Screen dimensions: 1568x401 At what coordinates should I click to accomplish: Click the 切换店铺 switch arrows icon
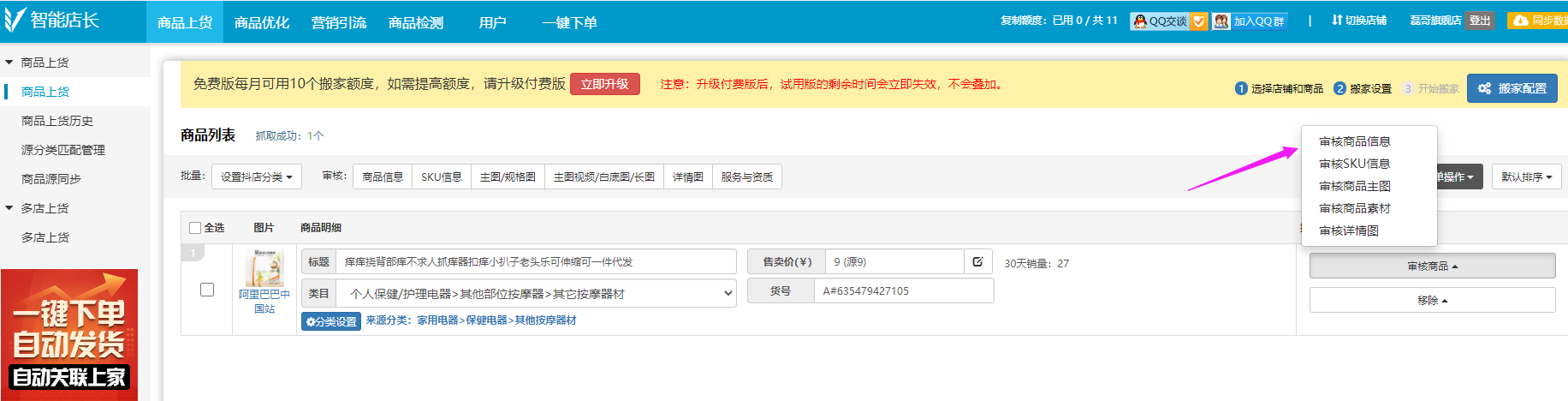[x=1336, y=20]
